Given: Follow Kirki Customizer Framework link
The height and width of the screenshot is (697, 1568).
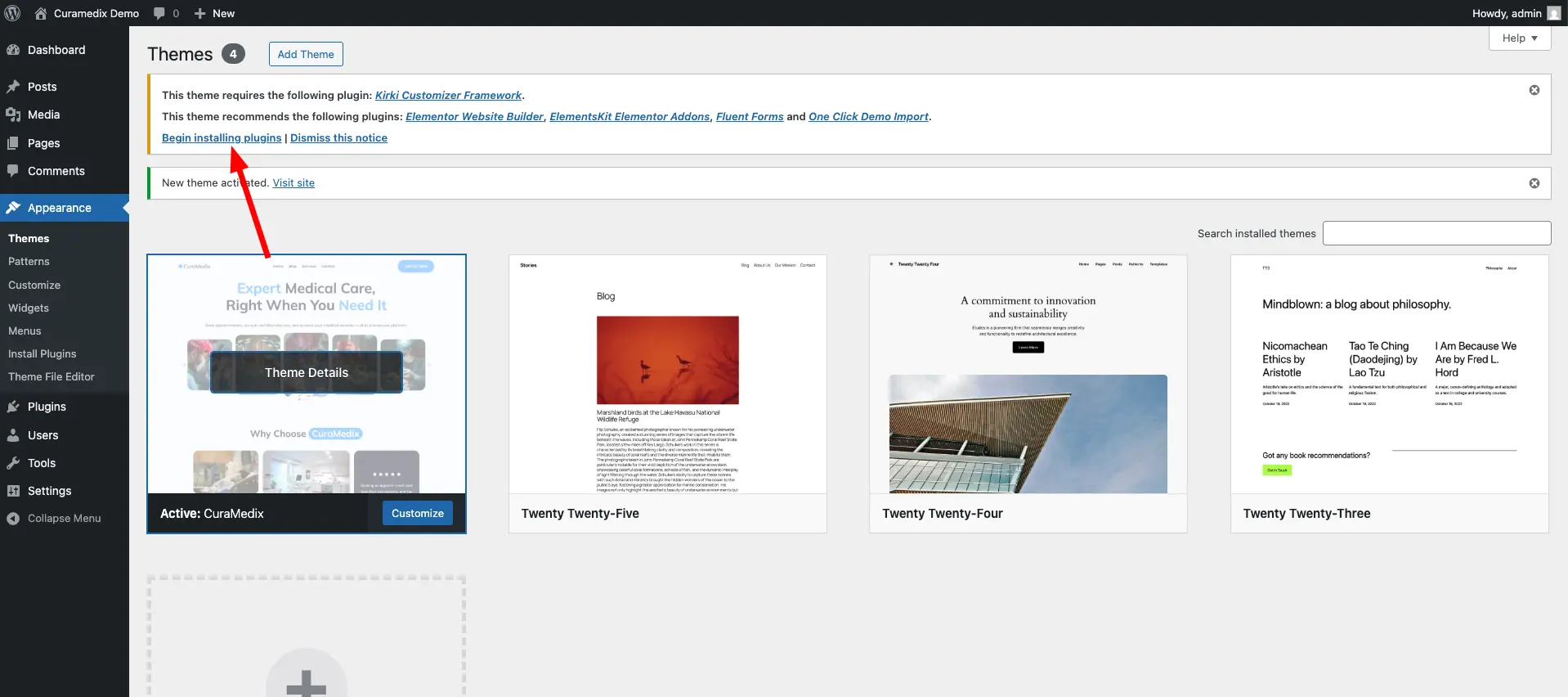Looking at the screenshot, I should (448, 95).
